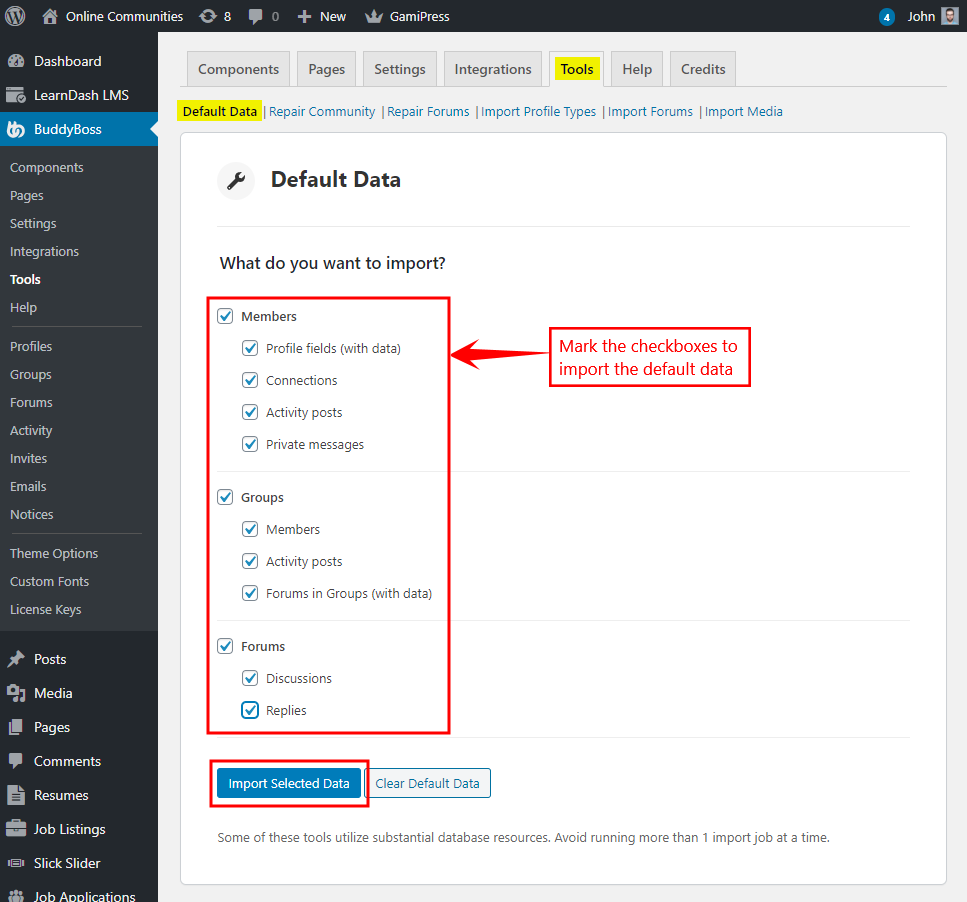Click the blue notification badge showing 4
Viewport: 967px width, 902px height.
click(x=886, y=17)
